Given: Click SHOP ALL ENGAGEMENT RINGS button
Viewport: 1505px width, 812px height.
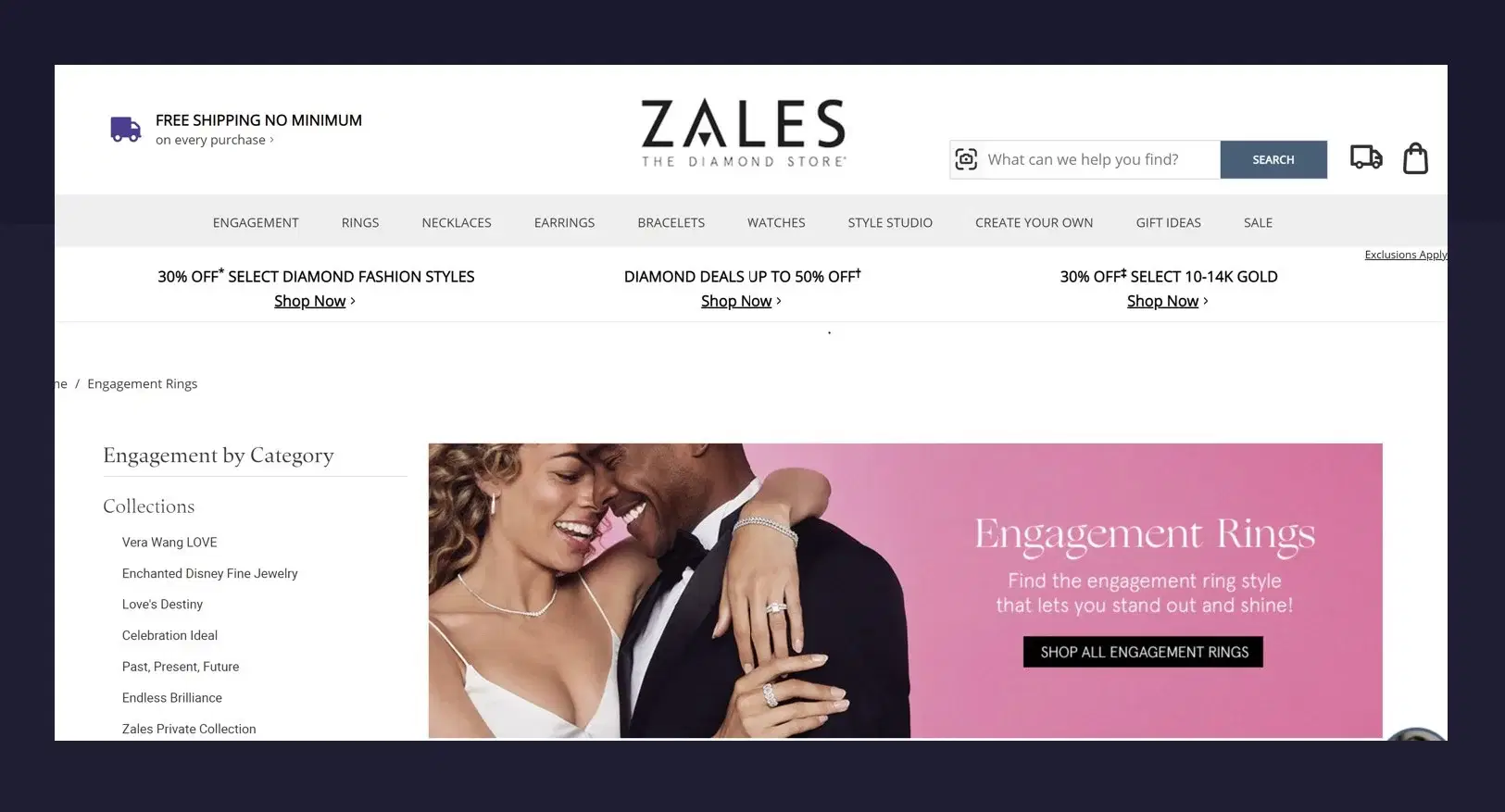Looking at the screenshot, I should pyautogui.click(x=1144, y=652).
